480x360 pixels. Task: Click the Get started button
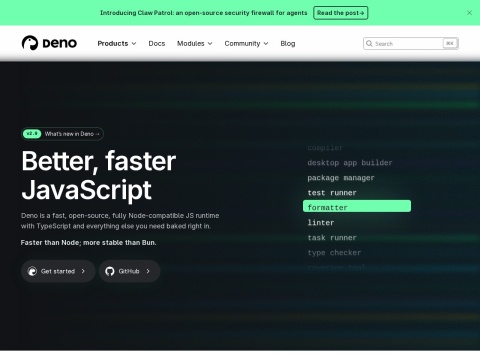click(x=58, y=271)
